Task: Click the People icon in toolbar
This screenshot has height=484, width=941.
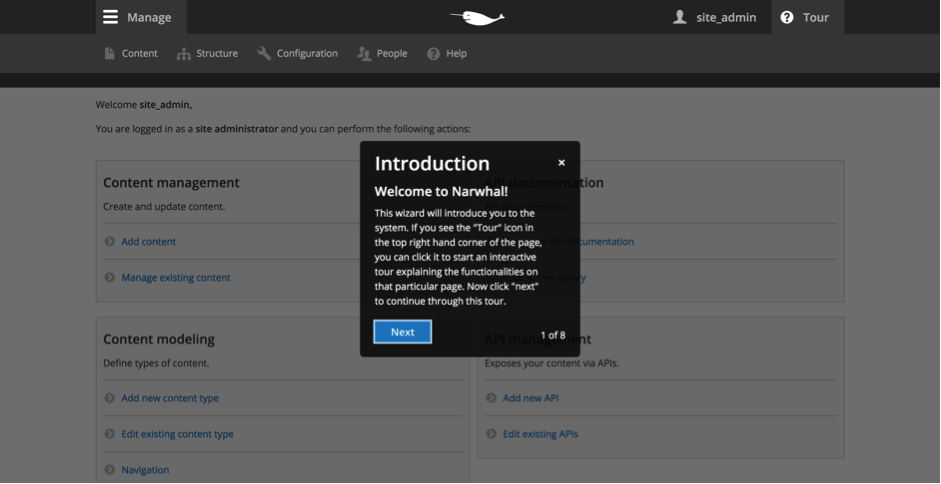Action: tap(364, 54)
